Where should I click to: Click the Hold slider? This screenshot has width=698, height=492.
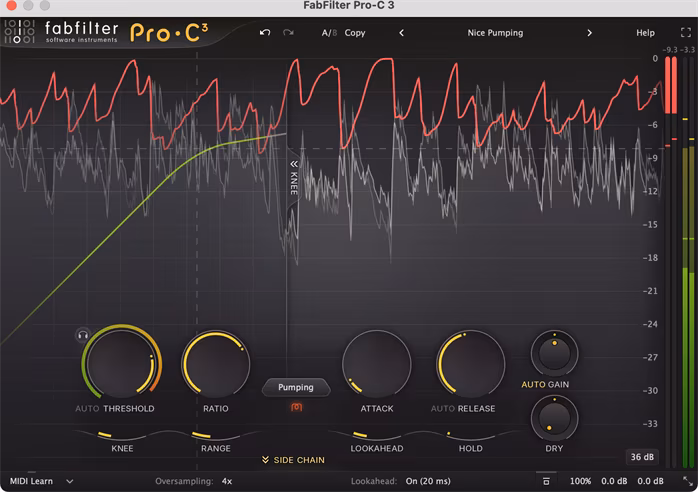471,435
